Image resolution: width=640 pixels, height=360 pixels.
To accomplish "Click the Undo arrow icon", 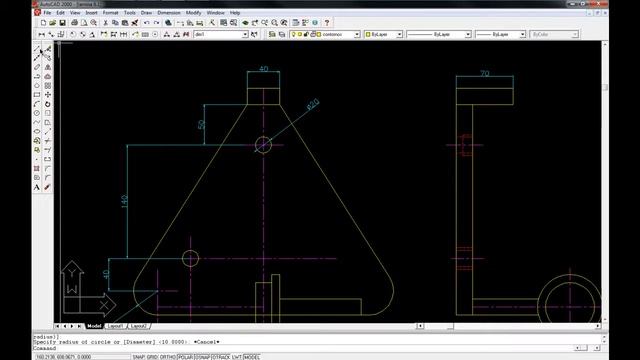I will 147,23.
